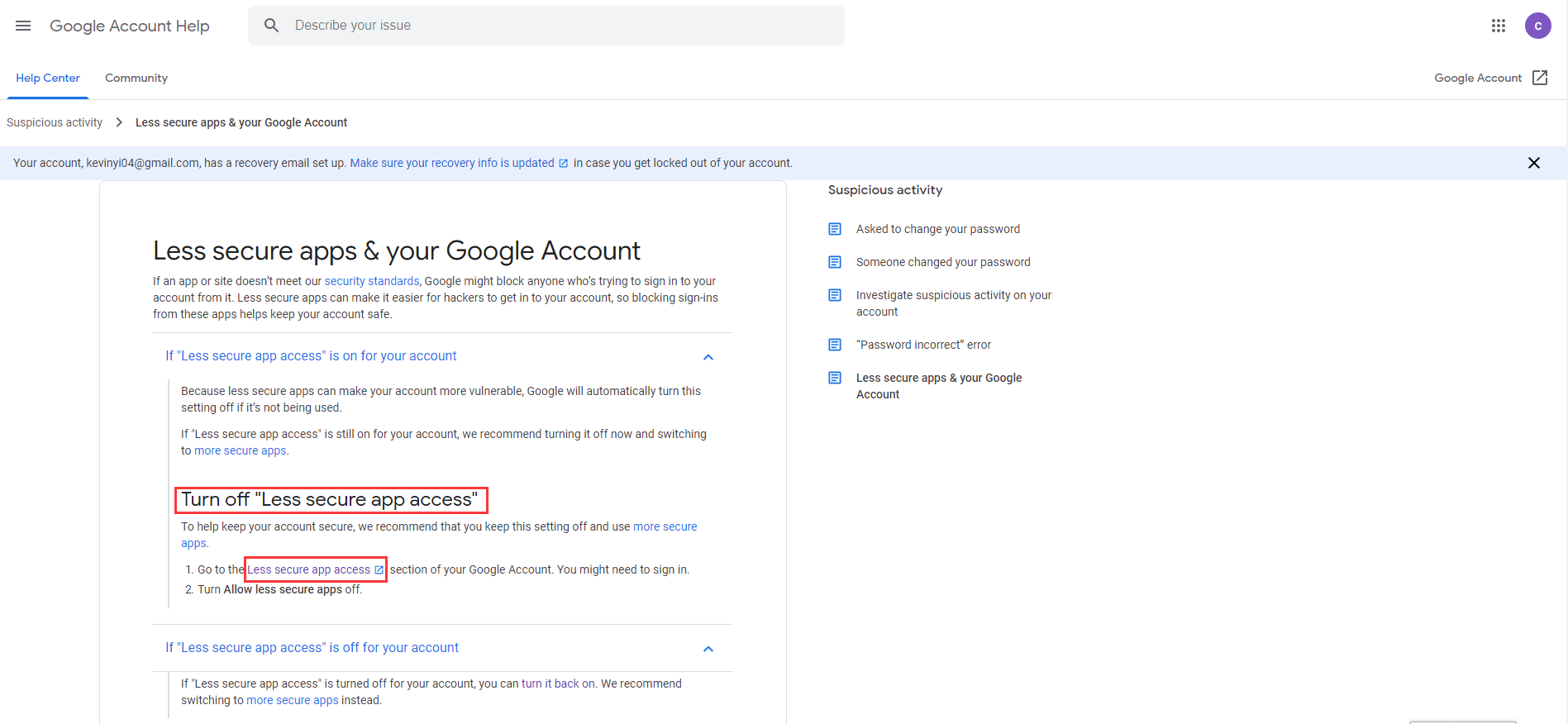Toggle heading If "Less secure app access" is off
The height and width of the screenshot is (724, 1568).
tap(312, 648)
